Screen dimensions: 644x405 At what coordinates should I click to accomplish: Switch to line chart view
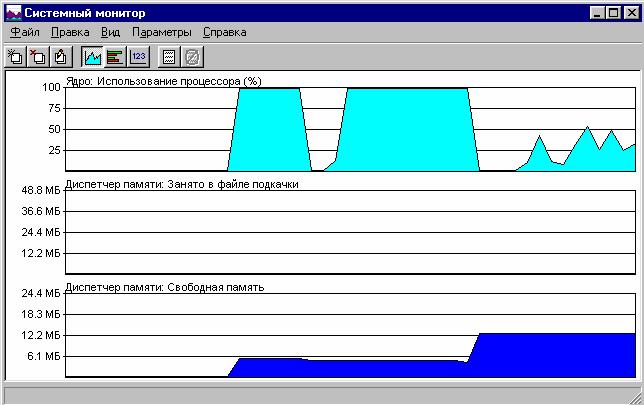92,57
